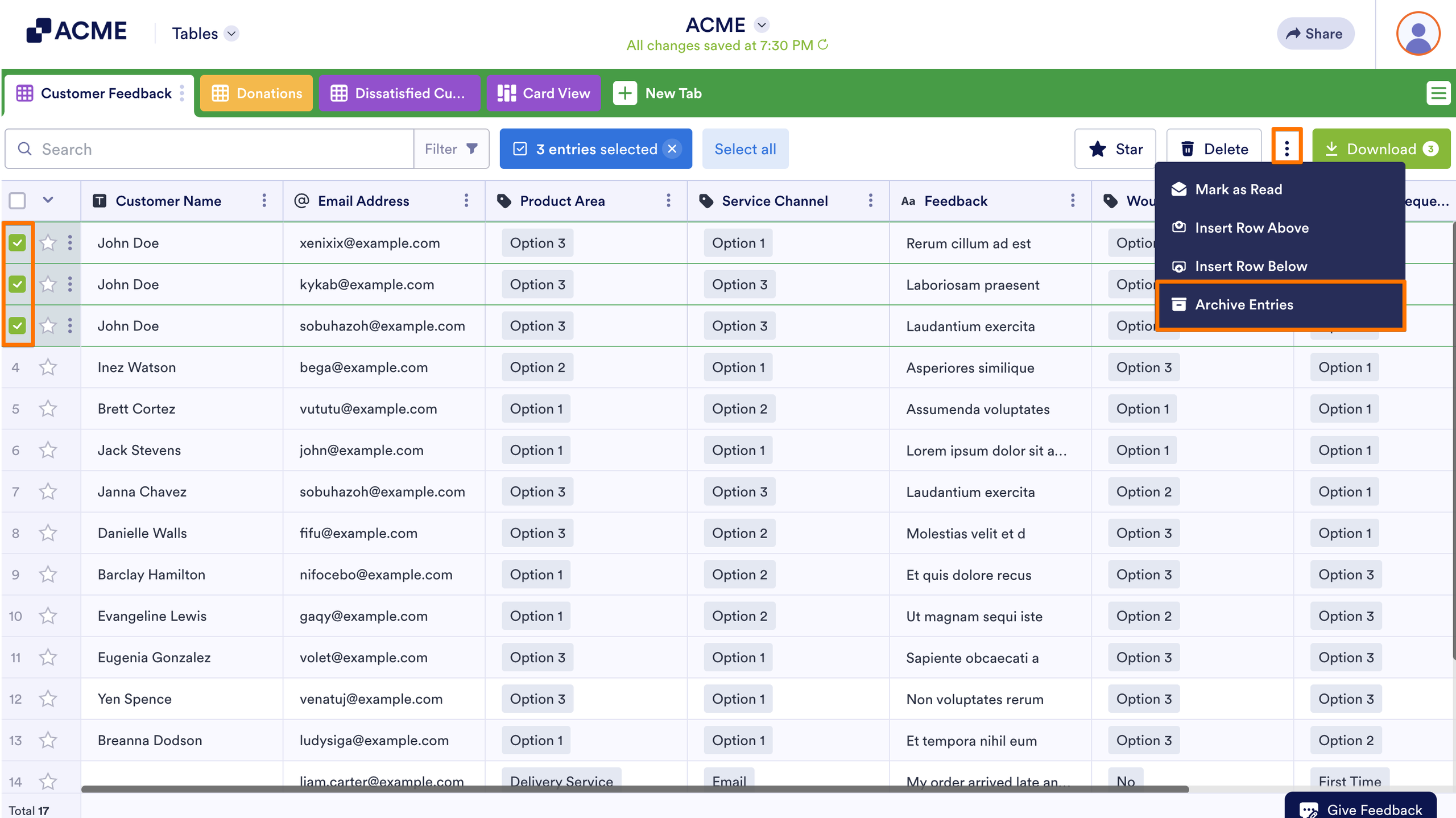
Task: Open Product Area column options menu
Action: click(668, 201)
